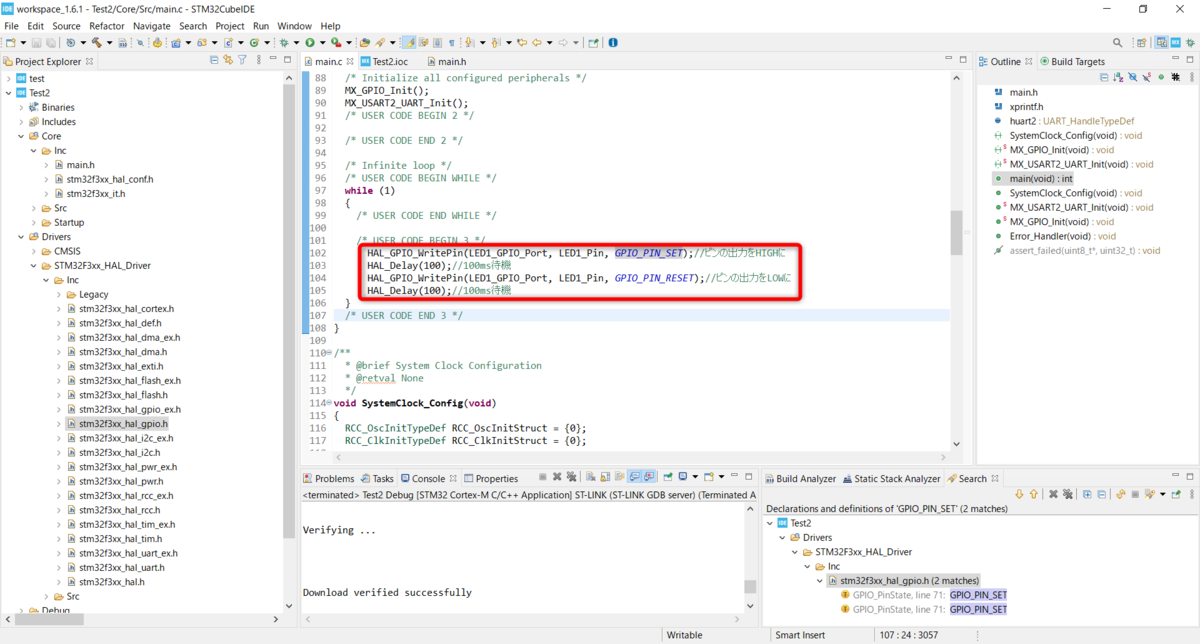Click Remove Selected Matches in Search view
This screenshot has height=644, width=1200.
tap(1053, 494)
